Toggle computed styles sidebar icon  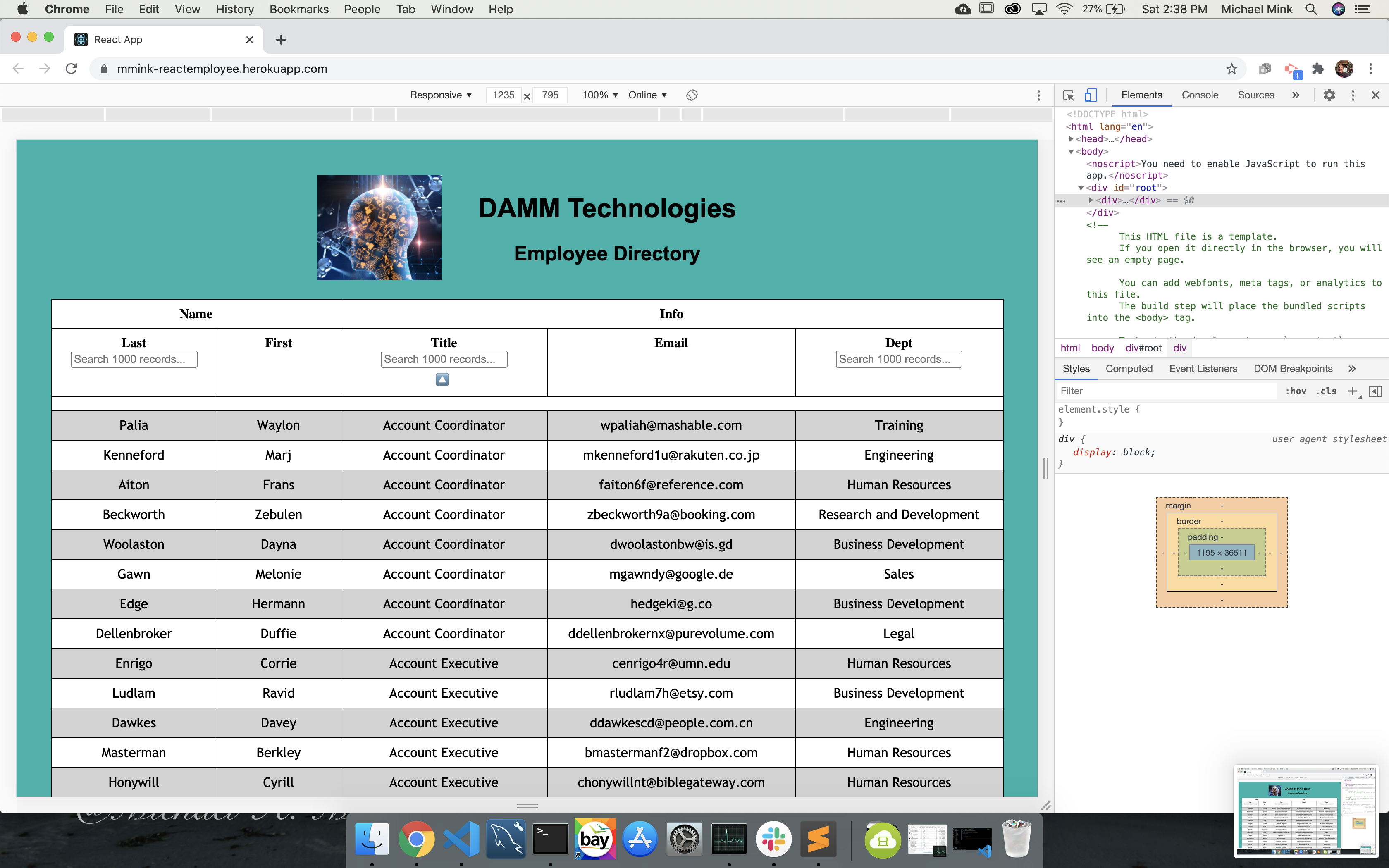pos(1375,391)
